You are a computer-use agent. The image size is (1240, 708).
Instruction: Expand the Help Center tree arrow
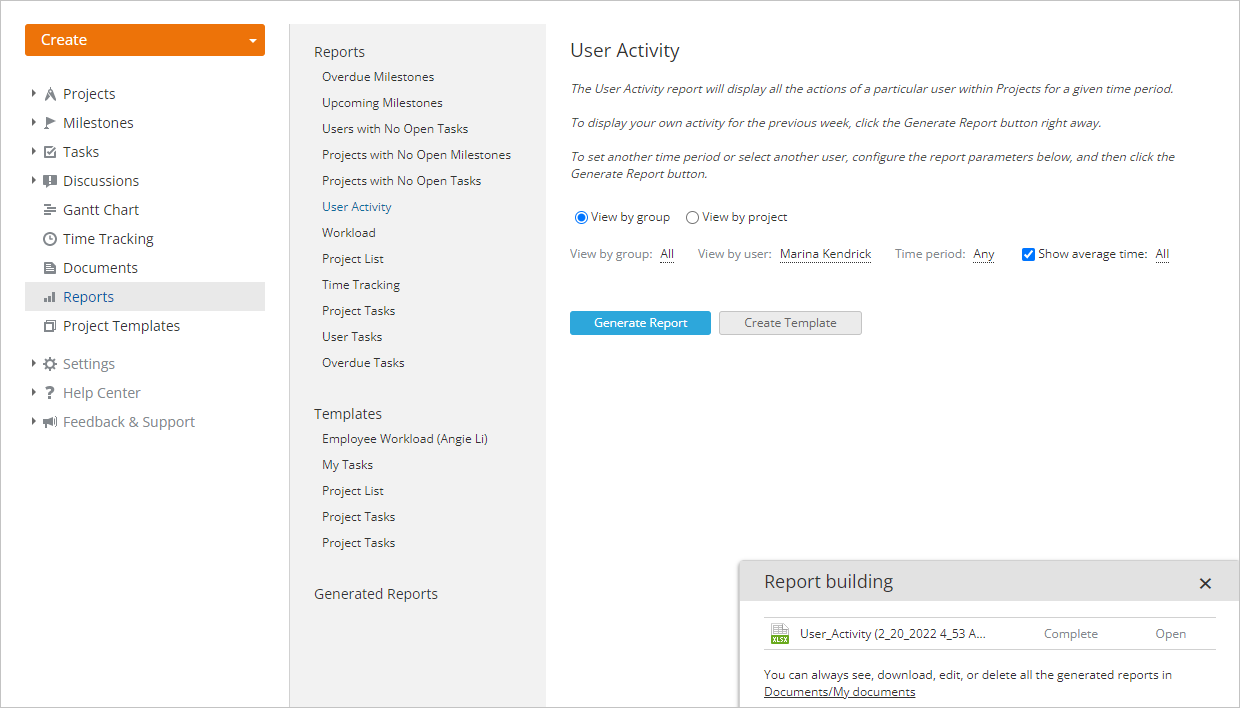[x=34, y=392]
